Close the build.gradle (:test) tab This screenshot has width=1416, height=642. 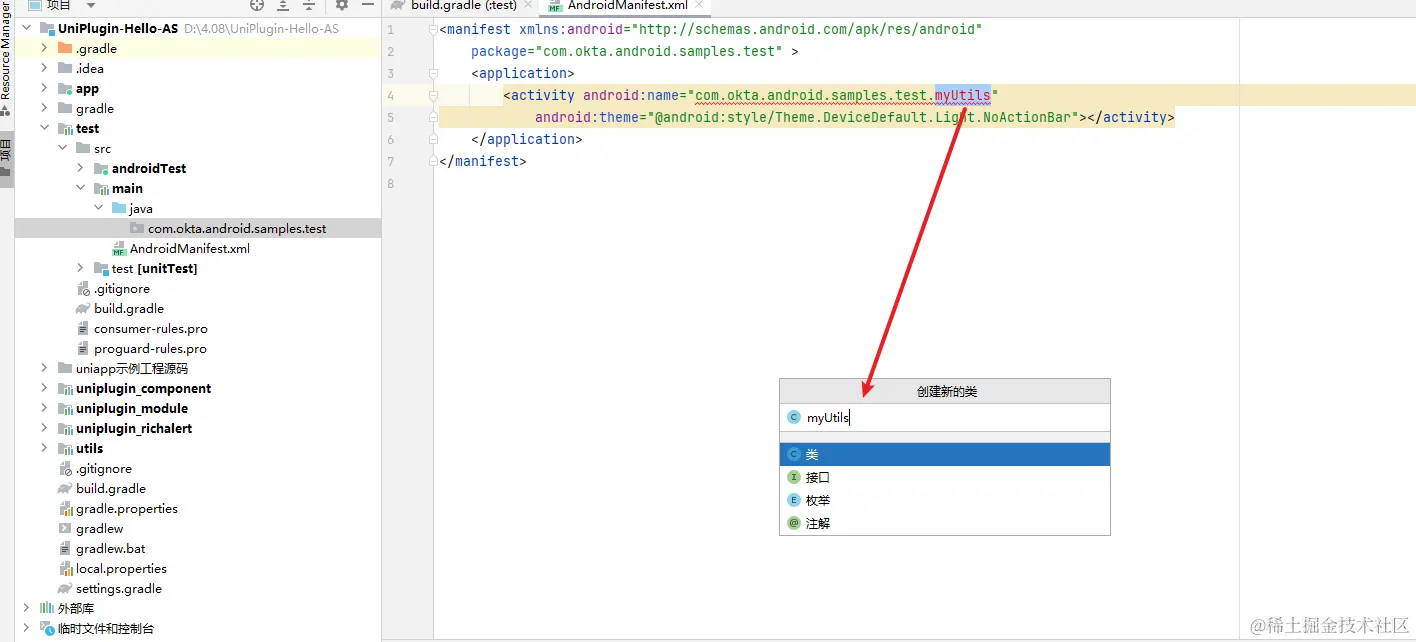point(528,5)
